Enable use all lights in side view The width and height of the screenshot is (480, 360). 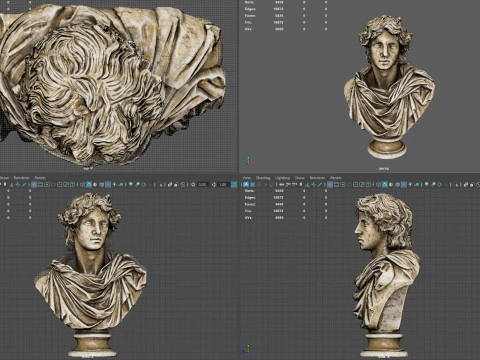[x=410, y=184]
